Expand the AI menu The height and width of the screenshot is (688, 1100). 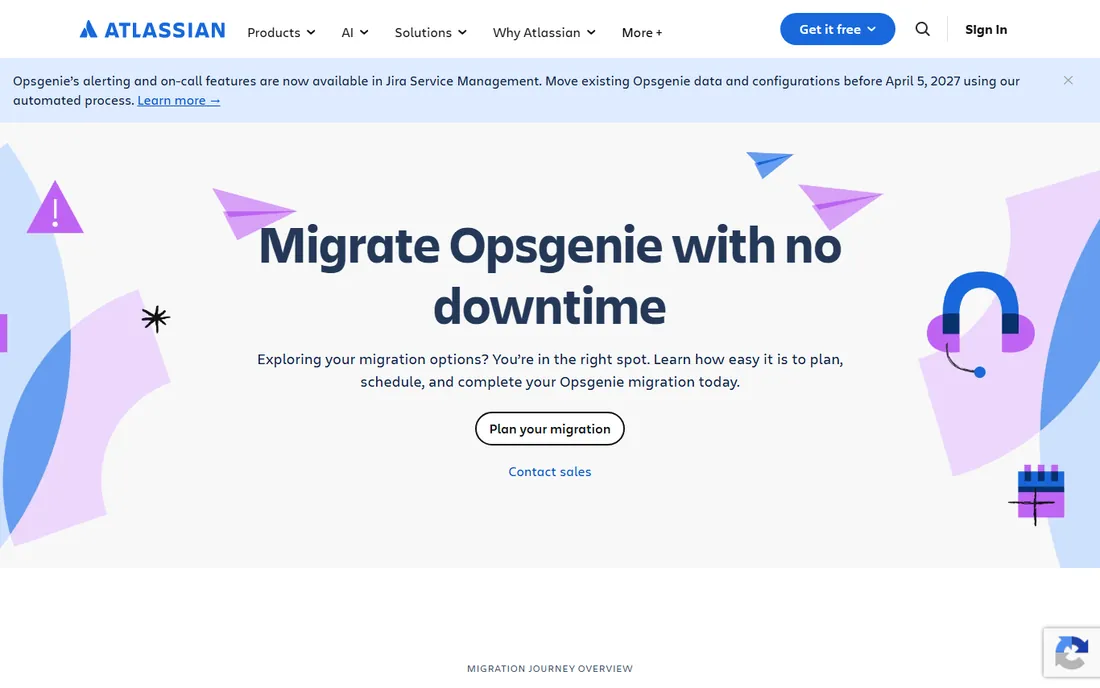tap(355, 32)
